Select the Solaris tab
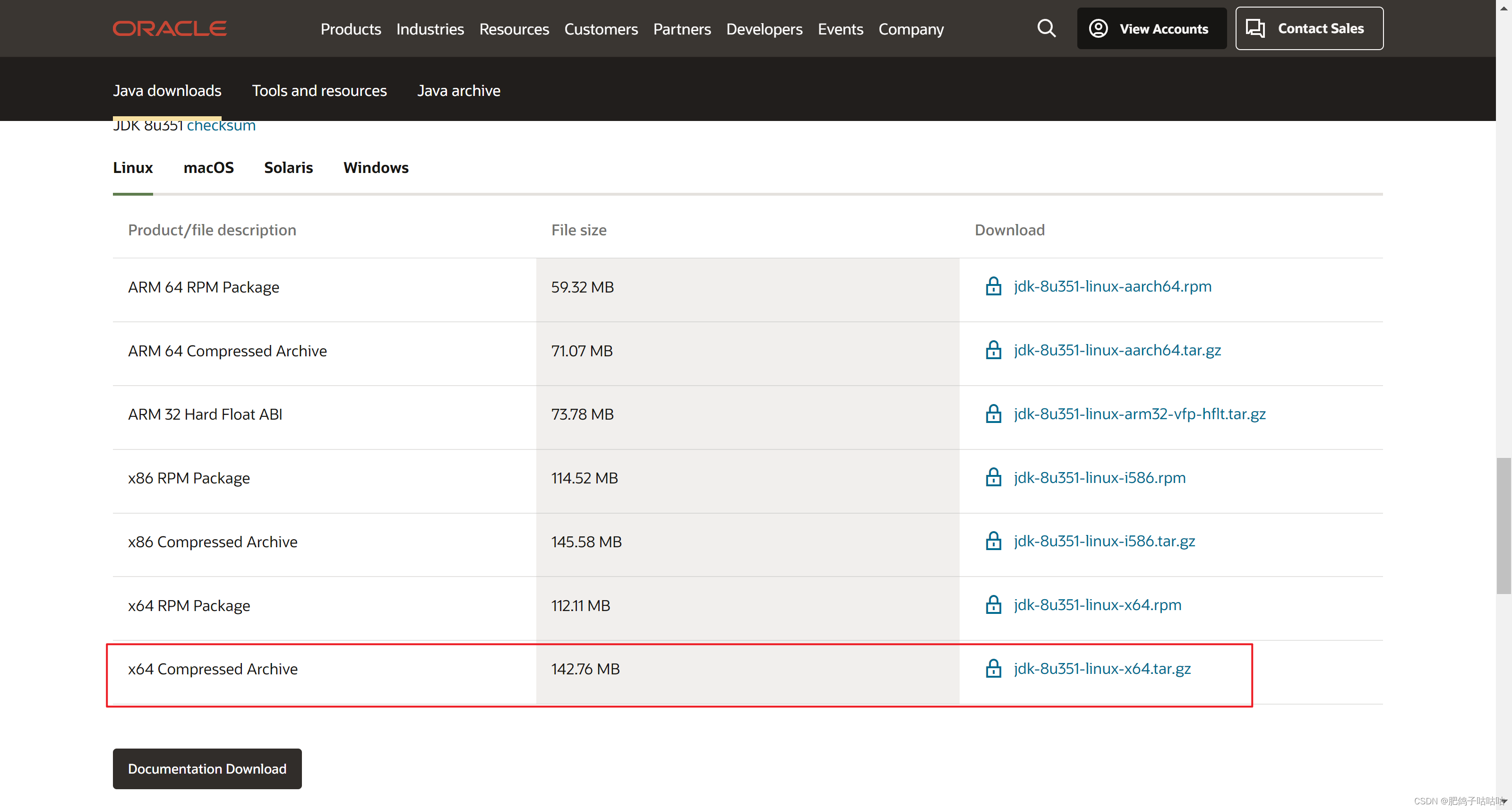The image size is (1512, 810). pyautogui.click(x=288, y=168)
